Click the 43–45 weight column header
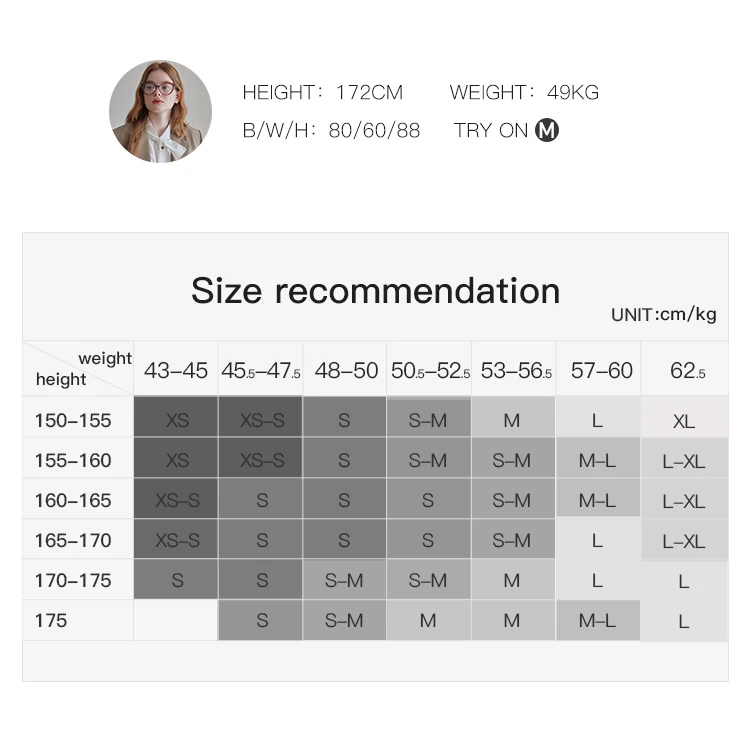750x742 pixels. (176, 369)
